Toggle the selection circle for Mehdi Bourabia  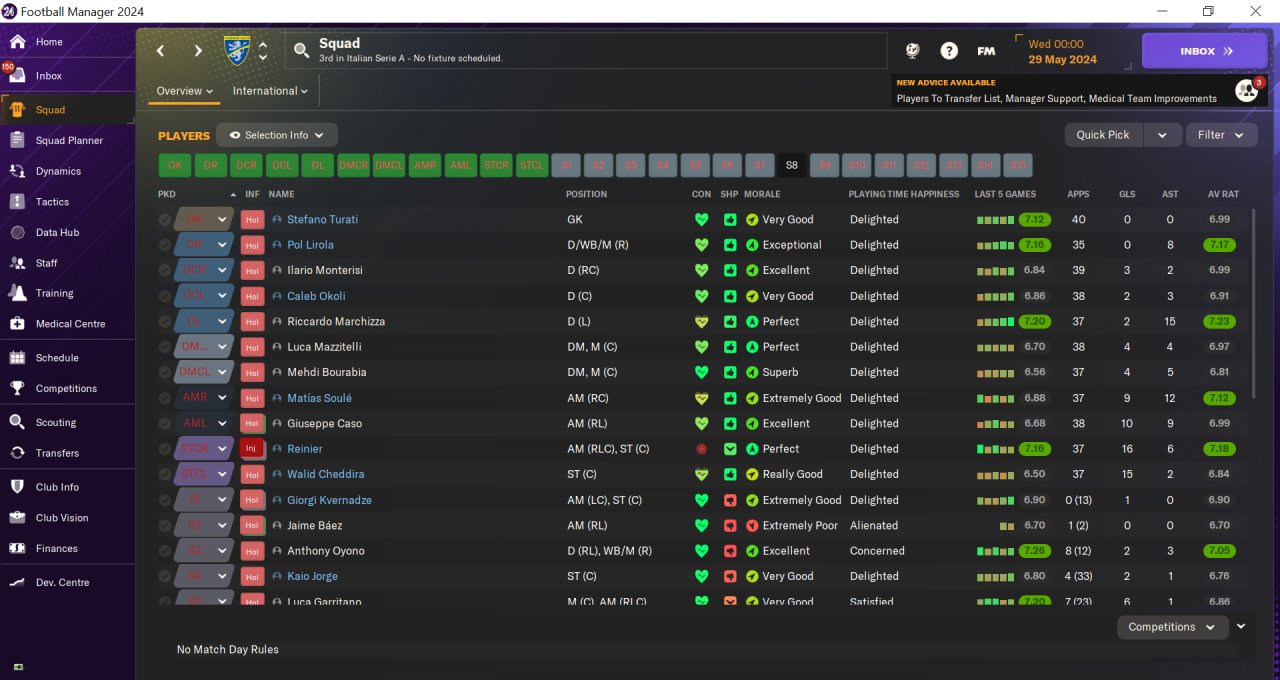(165, 372)
